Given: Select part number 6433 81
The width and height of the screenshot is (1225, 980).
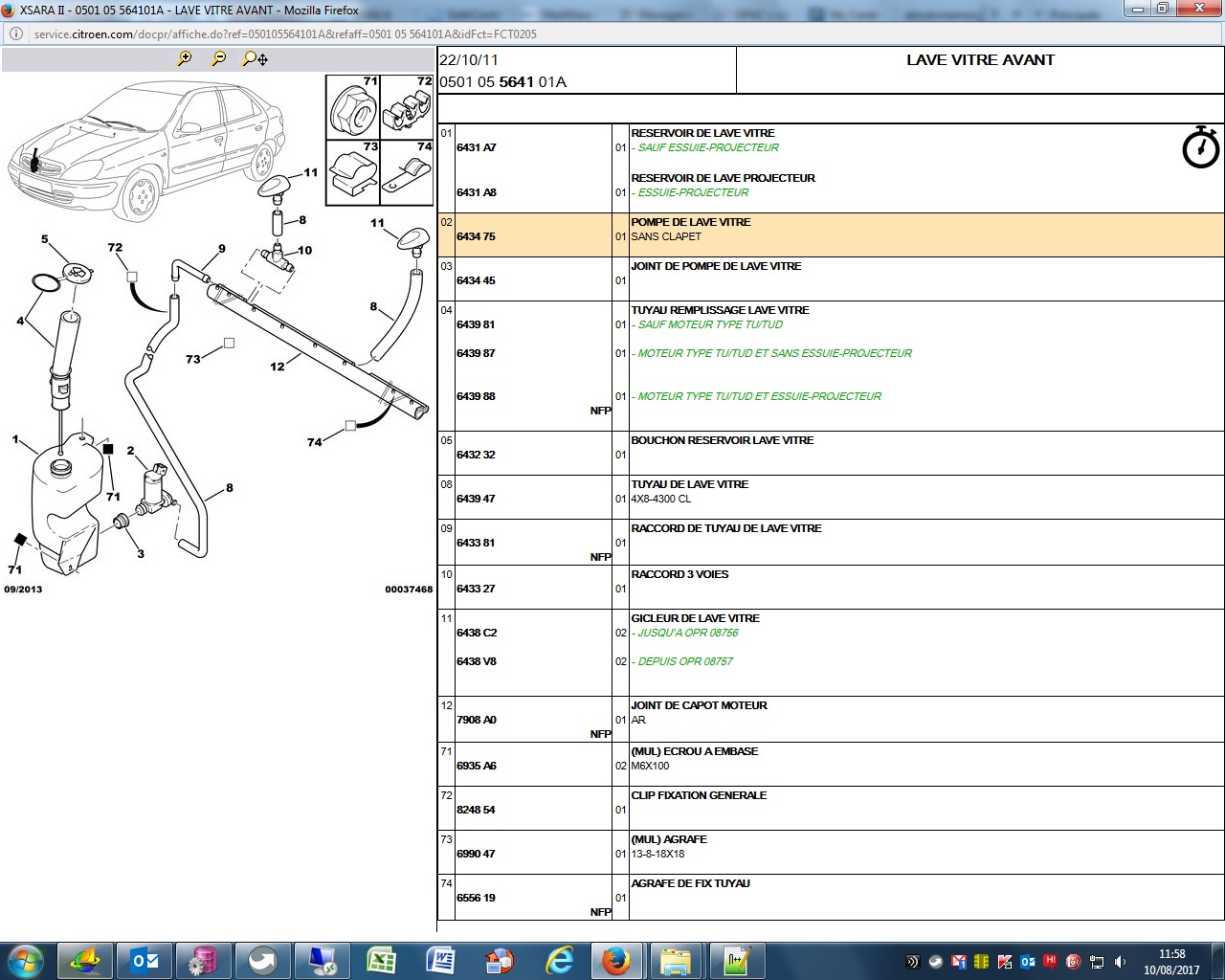Looking at the screenshot, I should click(476, 543).
